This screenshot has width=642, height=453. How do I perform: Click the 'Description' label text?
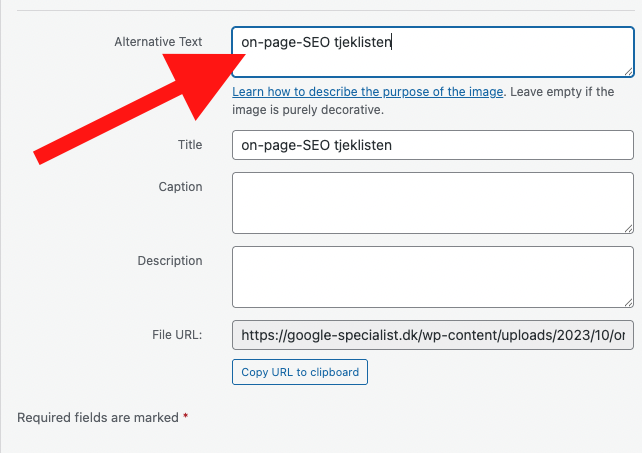pyautogui.click(x=169, y=261)
